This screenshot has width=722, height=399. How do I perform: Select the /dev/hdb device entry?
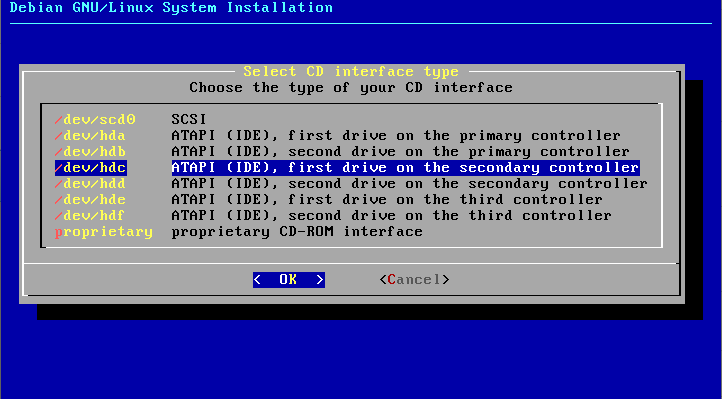coord(90,151)
